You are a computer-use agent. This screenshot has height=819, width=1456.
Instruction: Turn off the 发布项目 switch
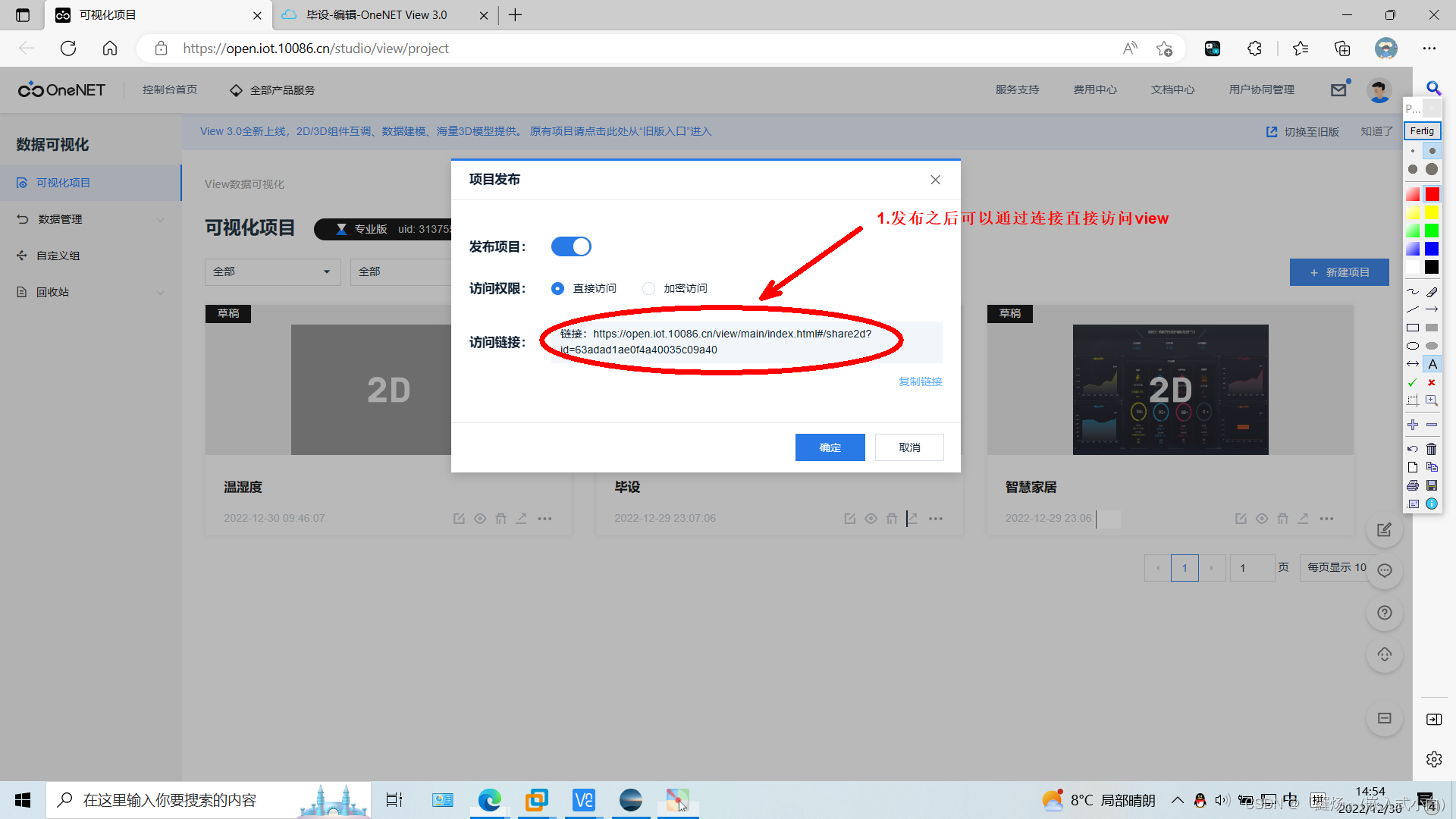click(570, 246)
